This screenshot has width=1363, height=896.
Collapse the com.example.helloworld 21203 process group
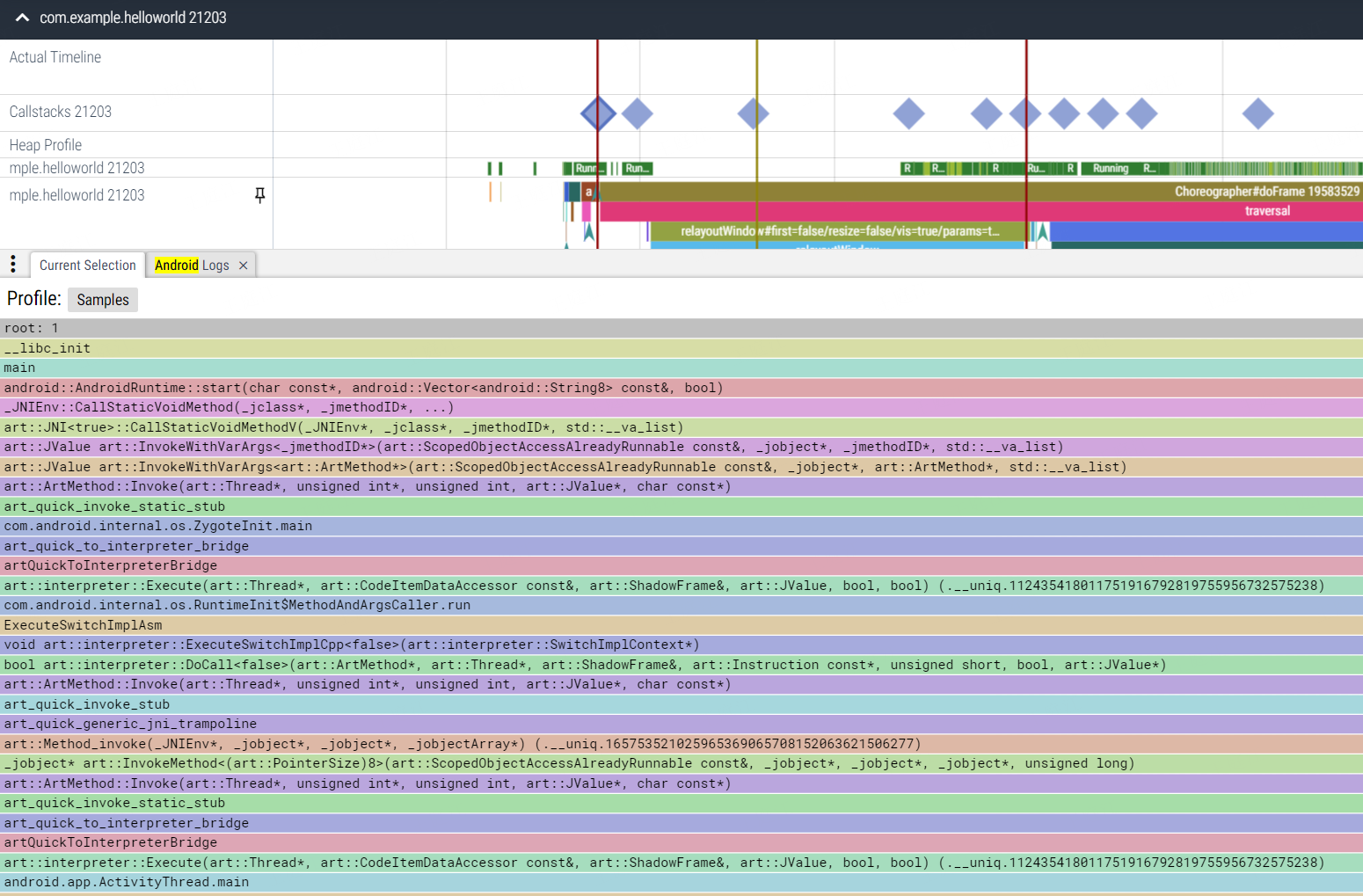[x=23, y=18]
